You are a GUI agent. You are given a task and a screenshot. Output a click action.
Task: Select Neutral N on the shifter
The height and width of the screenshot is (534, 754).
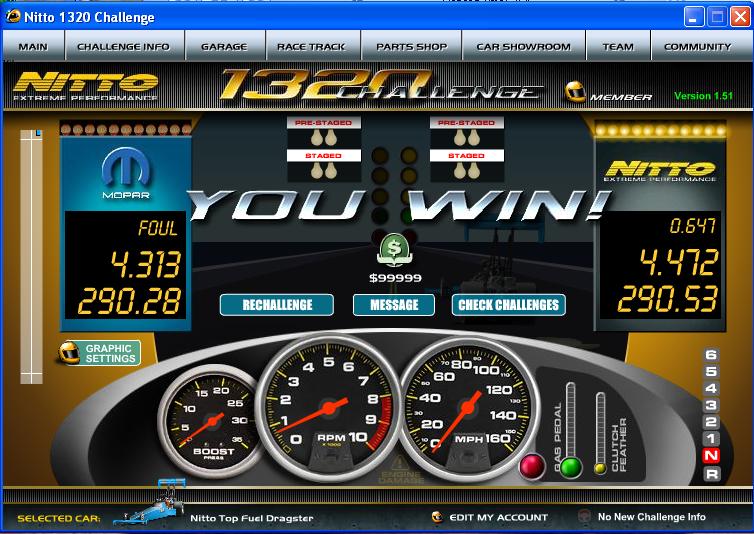(711, 456)
